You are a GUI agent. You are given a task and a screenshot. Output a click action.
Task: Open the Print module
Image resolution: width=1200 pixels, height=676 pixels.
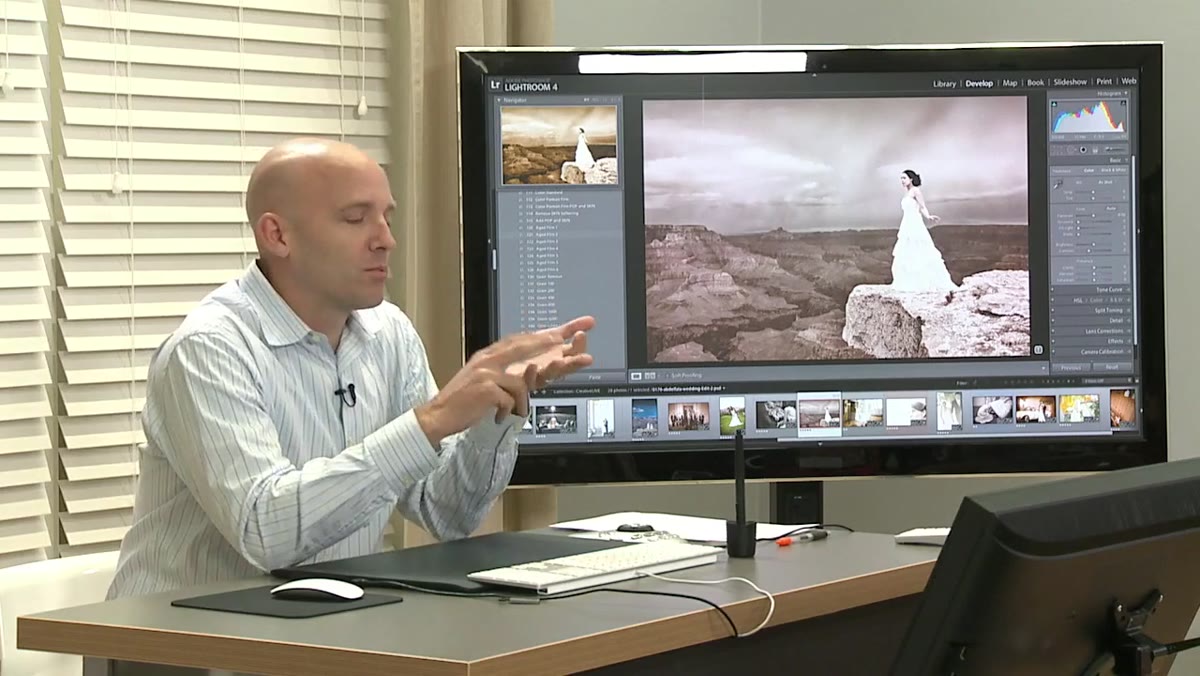[x=1104, y=82]
